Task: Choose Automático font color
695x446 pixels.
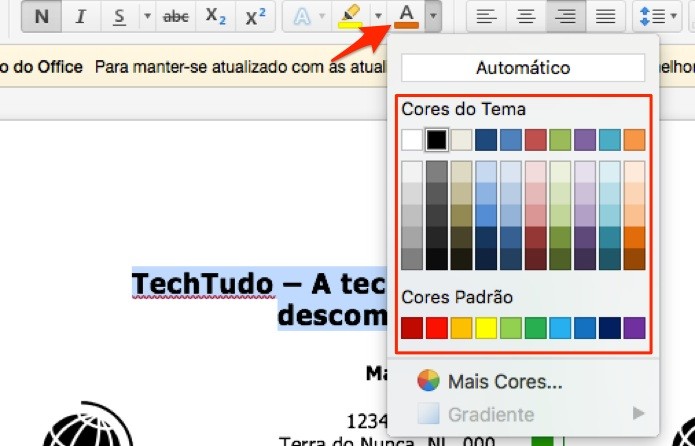Action: pos(523,68)
